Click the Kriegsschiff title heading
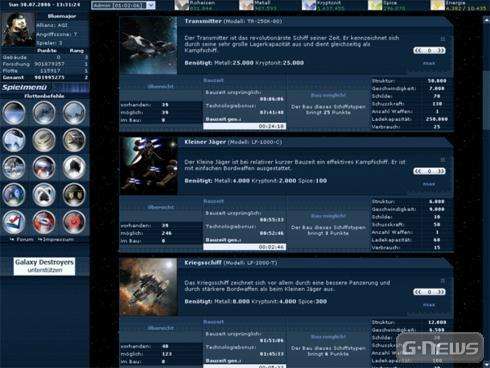This screenshot has height=368, width=490. (x=231, y=263)
